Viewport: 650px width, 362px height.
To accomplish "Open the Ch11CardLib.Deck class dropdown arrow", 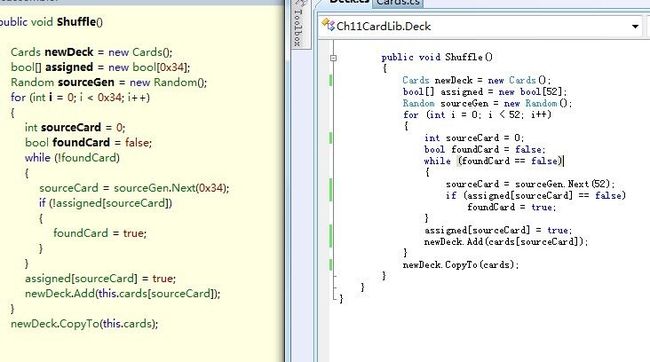I will point(635,27).
